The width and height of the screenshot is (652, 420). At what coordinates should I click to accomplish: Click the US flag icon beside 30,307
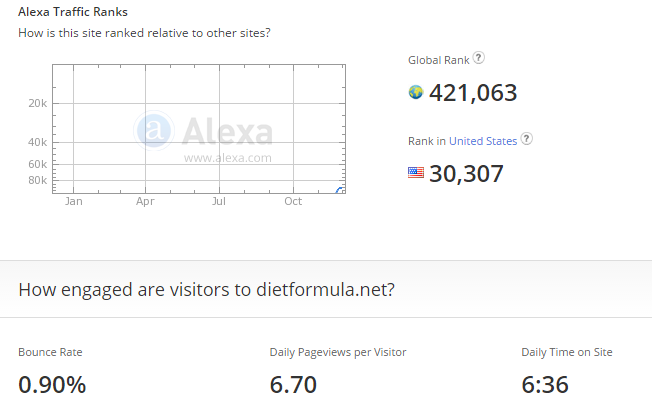point(416,173)
